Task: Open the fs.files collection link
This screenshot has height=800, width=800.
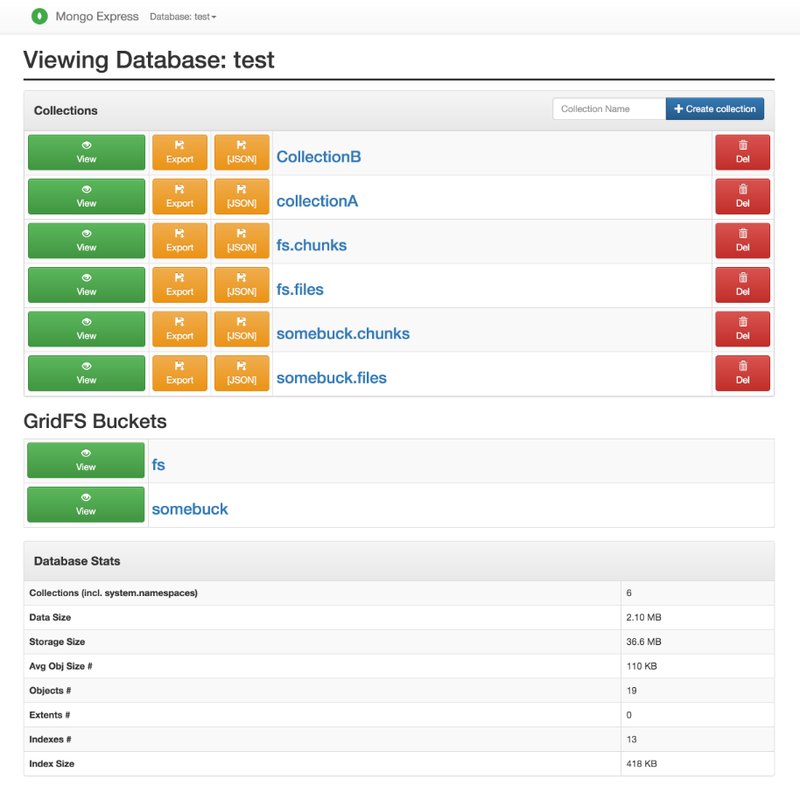Action: [300, 289]
